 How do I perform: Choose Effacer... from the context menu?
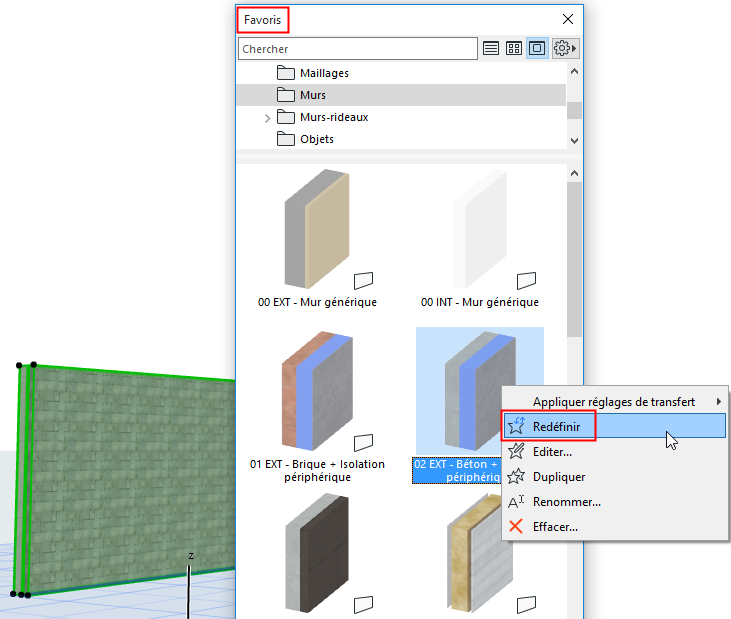tap(615, 527)
